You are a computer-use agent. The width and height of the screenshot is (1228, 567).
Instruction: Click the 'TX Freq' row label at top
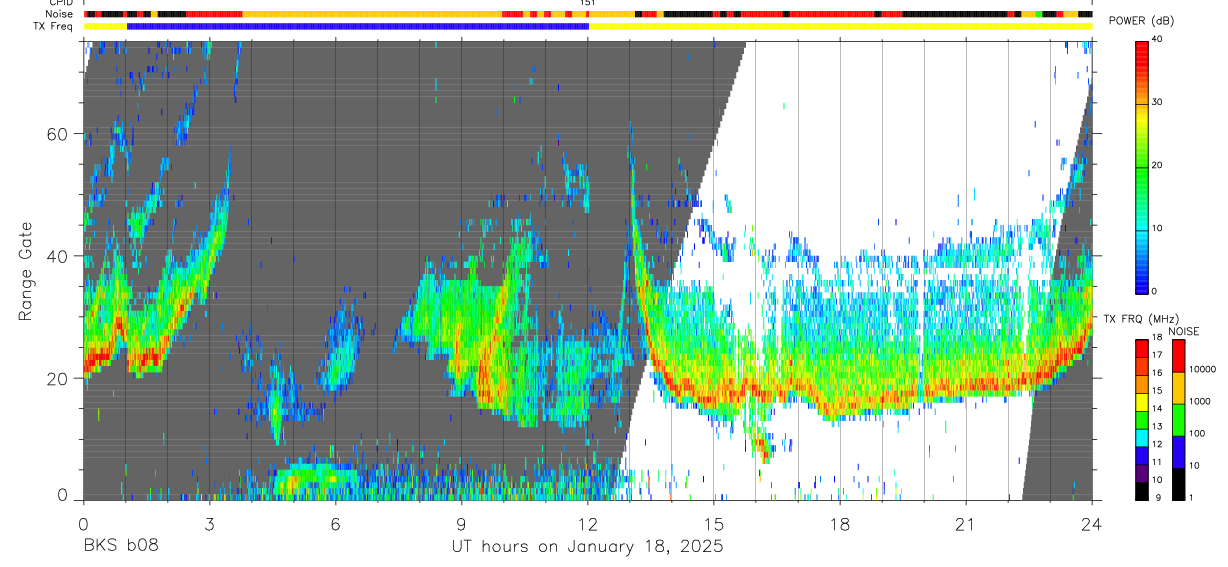(54, 26)
